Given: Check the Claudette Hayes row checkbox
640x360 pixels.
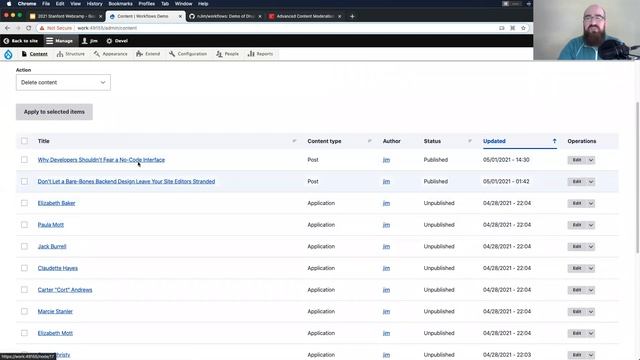Looking at the screenshot, I should (24, 268).
